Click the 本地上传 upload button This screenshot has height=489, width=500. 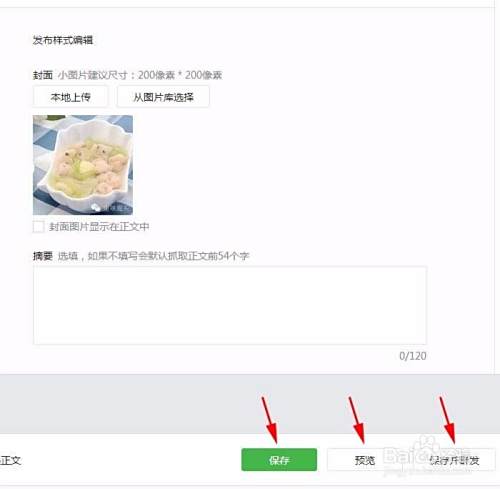tap(70, 97)
